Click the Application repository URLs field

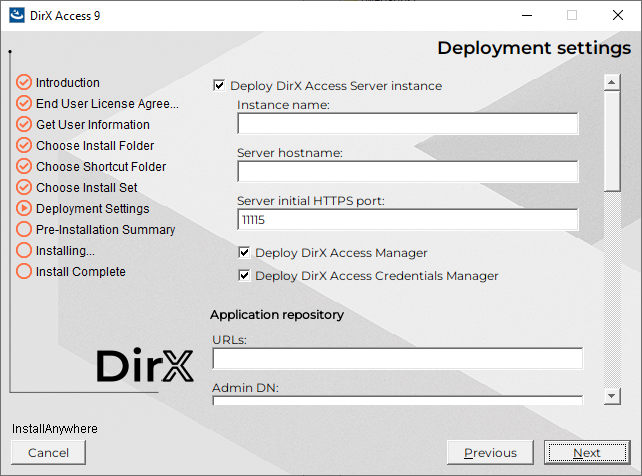tap(397, 358)
